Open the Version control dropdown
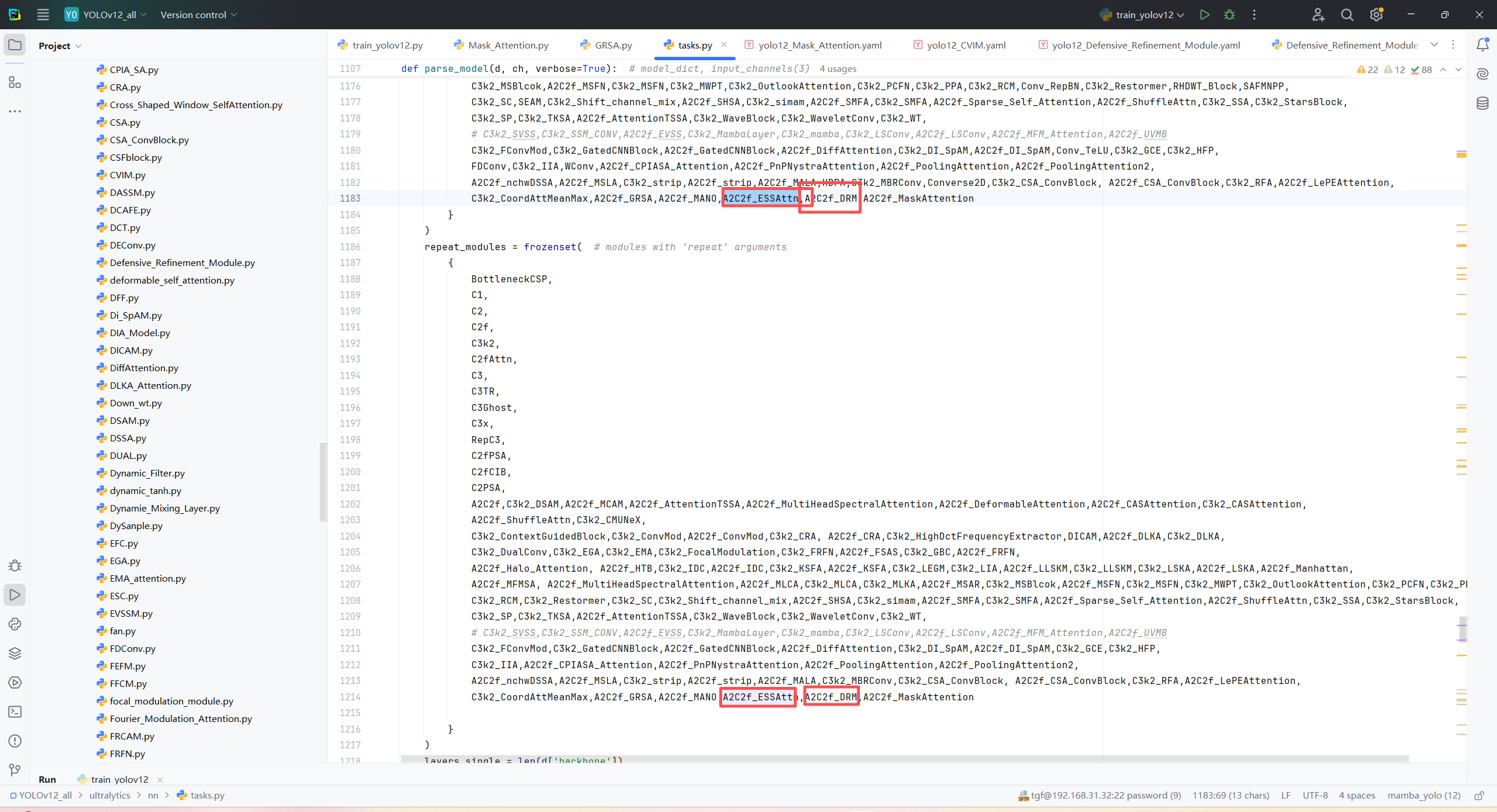Image resolution: width=1497 pixels, height=812 pixels. click(198, 15)
